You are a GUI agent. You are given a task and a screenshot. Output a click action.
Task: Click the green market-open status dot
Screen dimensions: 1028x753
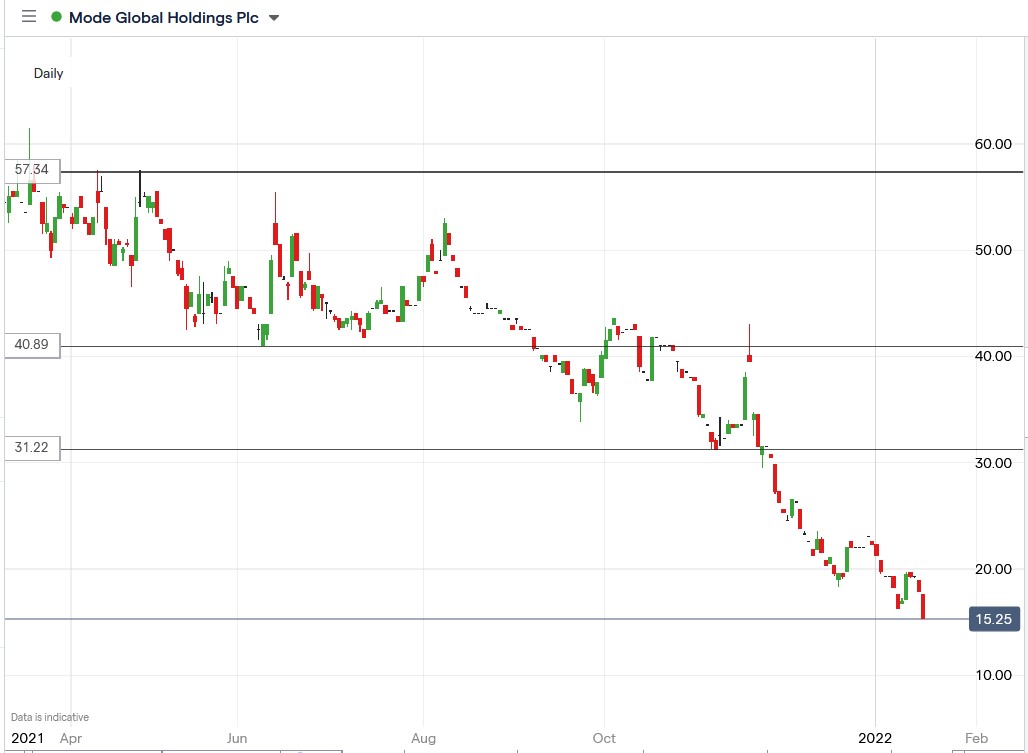coord(58,17)
